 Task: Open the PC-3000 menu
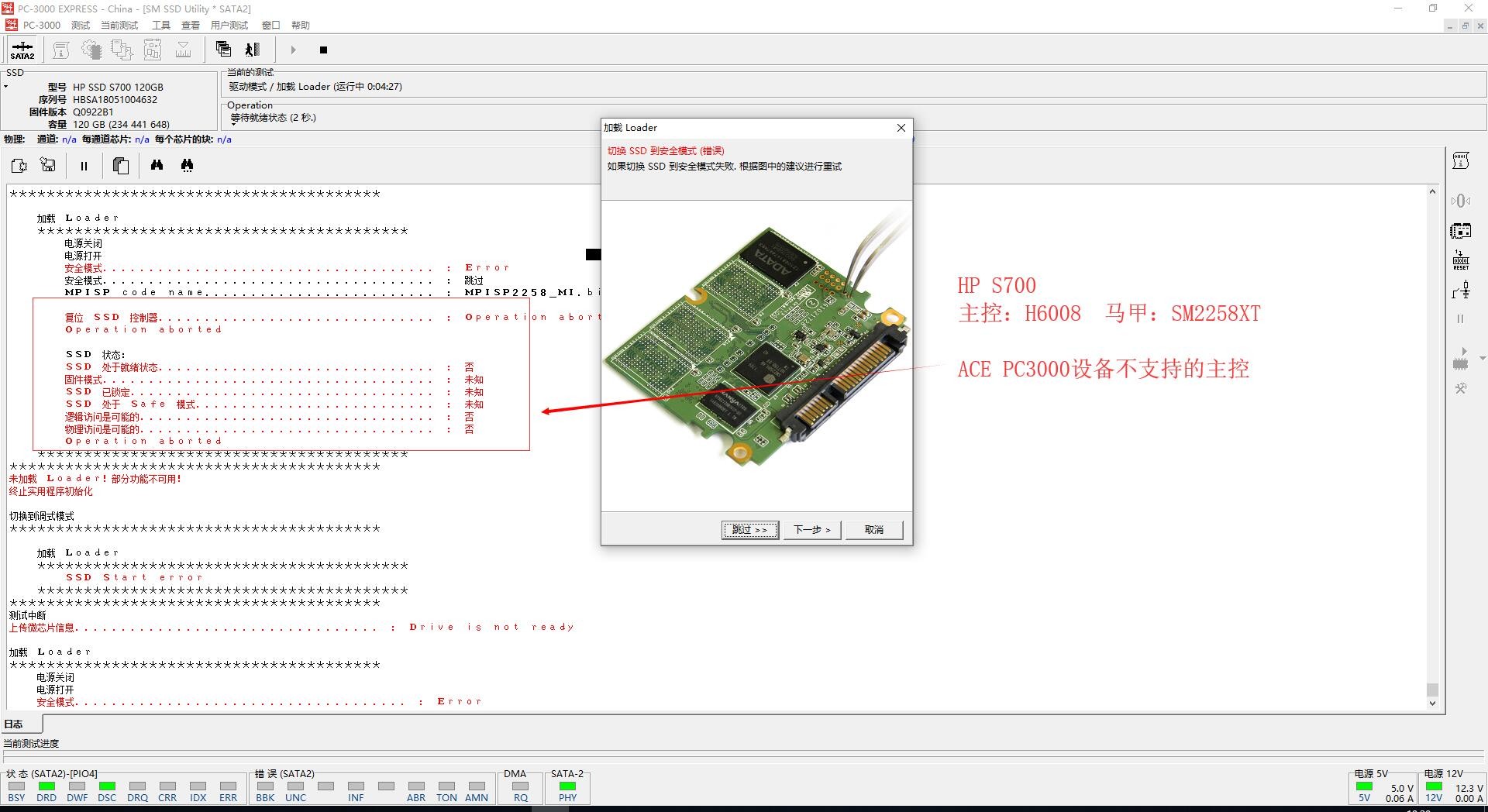pos(42,25)
